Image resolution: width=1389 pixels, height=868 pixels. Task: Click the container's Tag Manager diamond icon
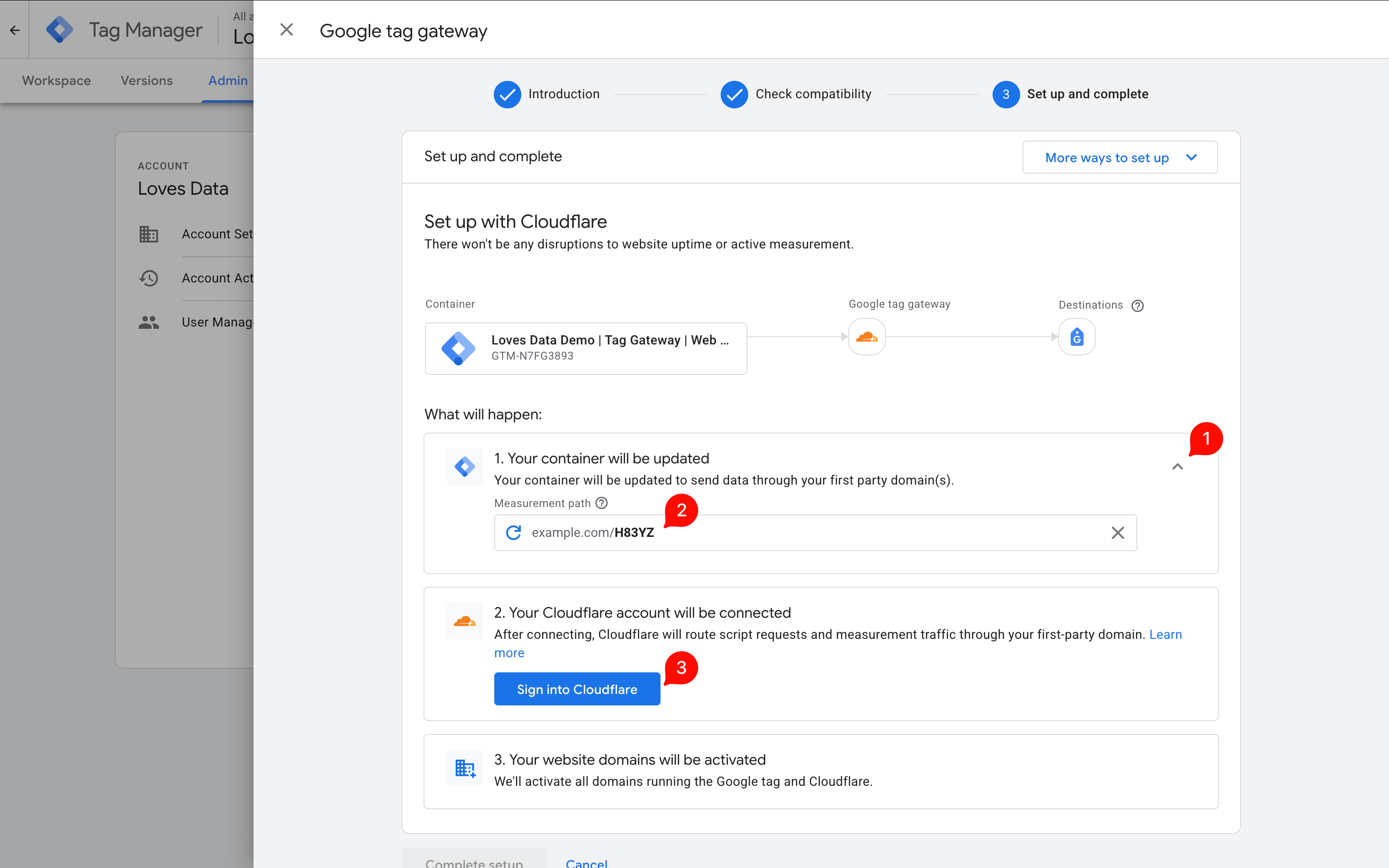[x=458, y=349]
